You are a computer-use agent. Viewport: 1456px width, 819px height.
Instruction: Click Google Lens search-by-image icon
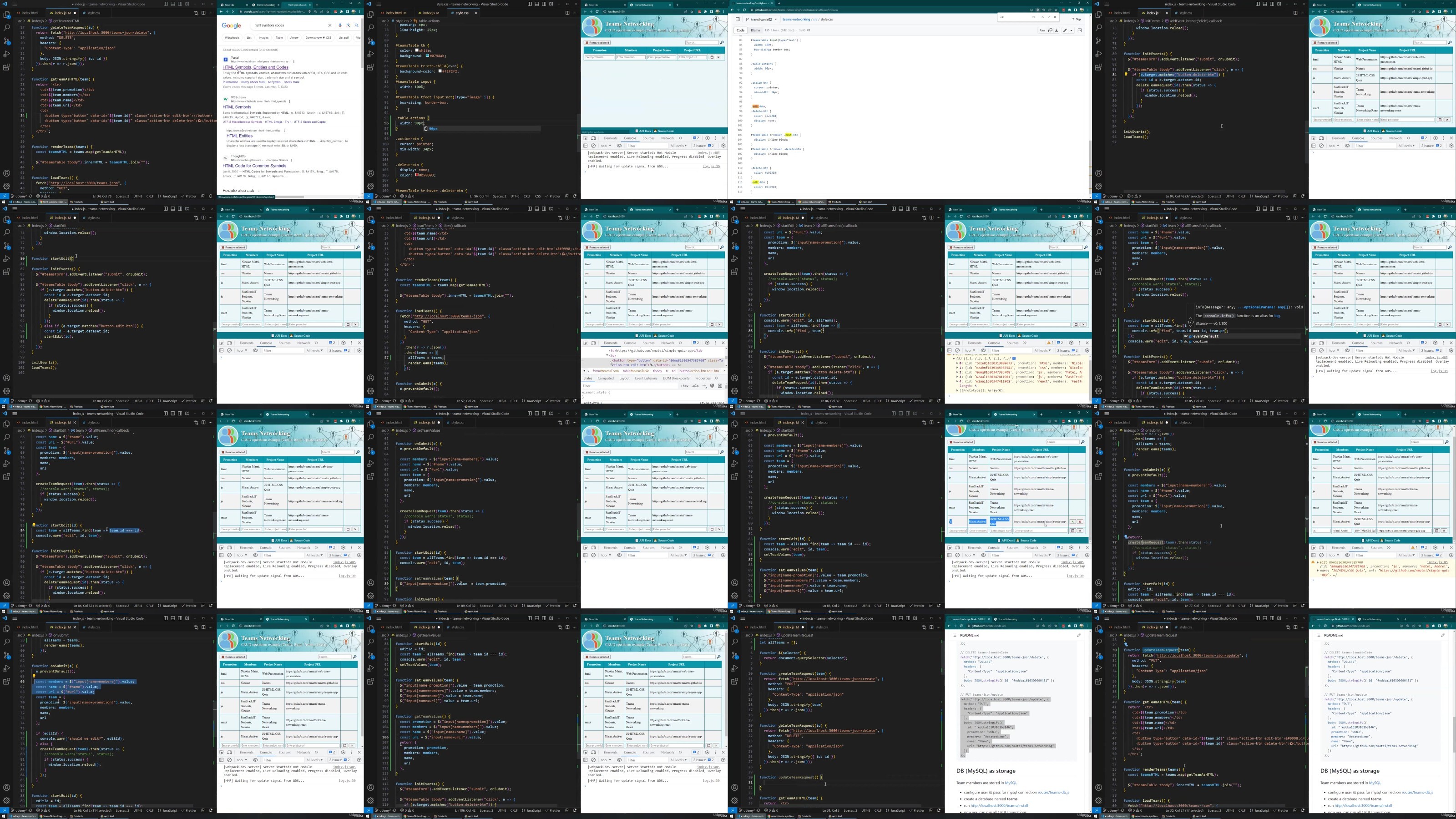[348, 25]
